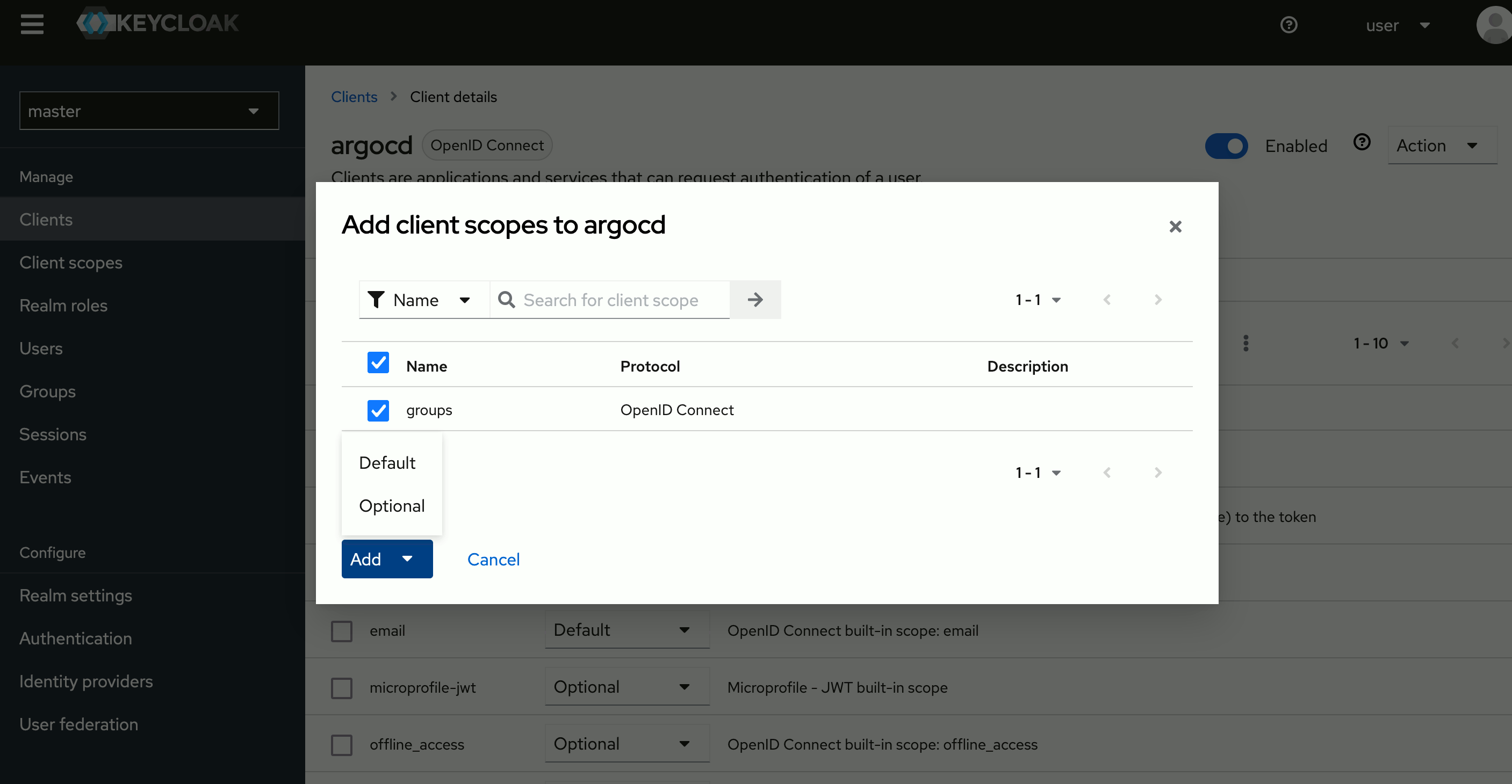This screenshot has height=784, width=1512.
Task: Click the search arrow submit button
Action: tap(755, 300)
